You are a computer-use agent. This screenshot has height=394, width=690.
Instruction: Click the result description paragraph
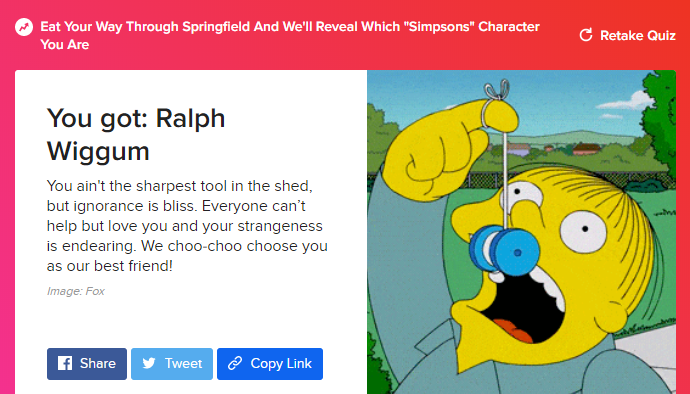[x=187, y=225]
